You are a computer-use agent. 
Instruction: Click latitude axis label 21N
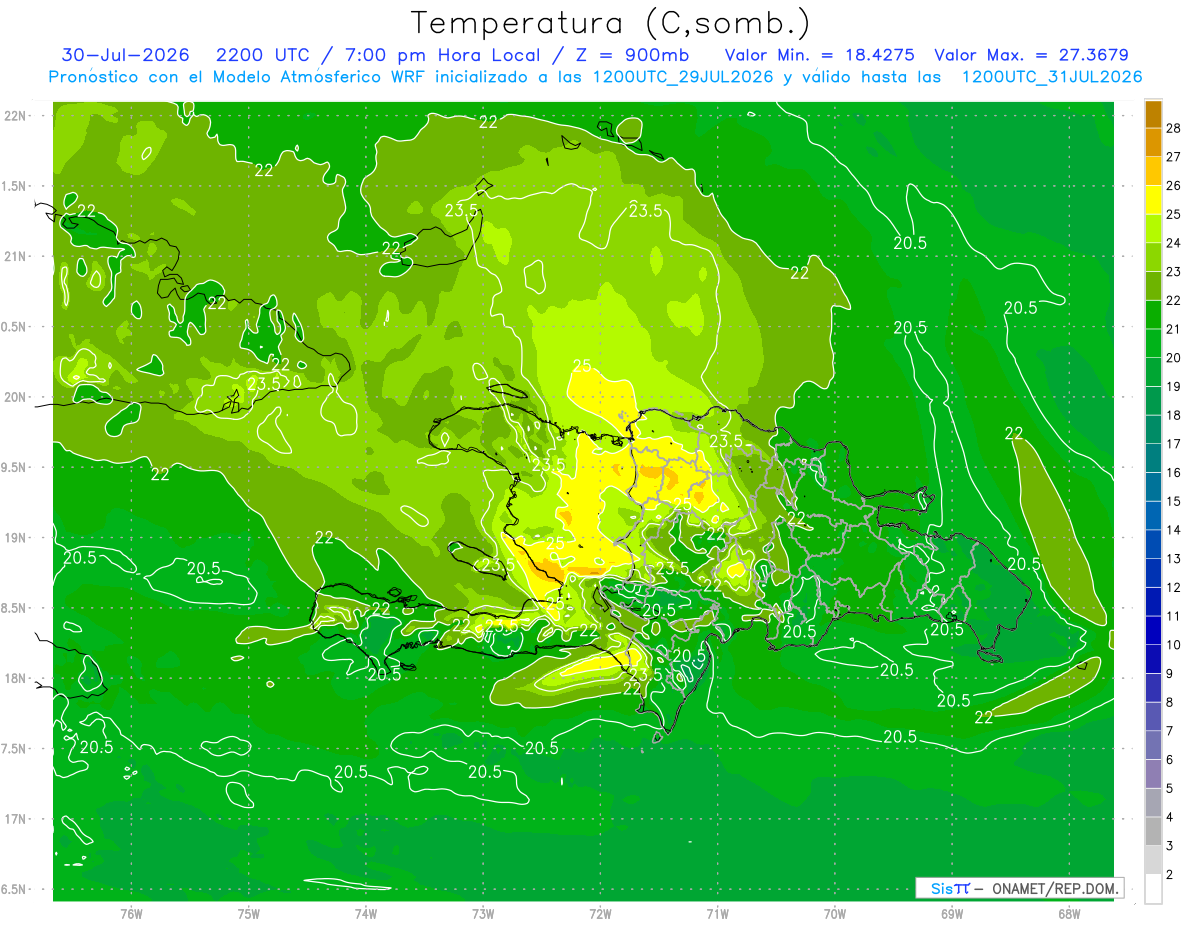15,256
